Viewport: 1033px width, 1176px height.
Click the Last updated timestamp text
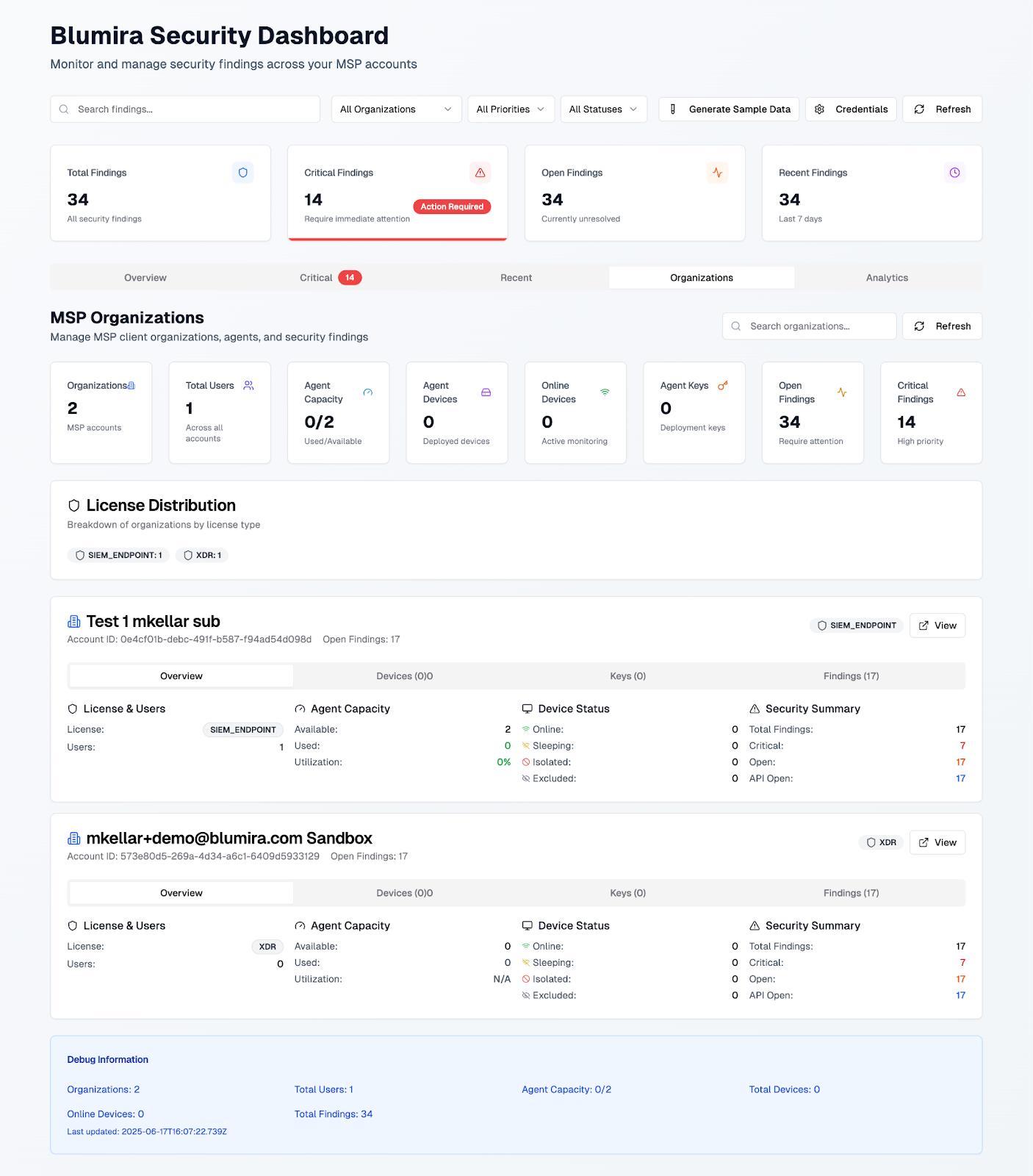[x=147, y=1132]
